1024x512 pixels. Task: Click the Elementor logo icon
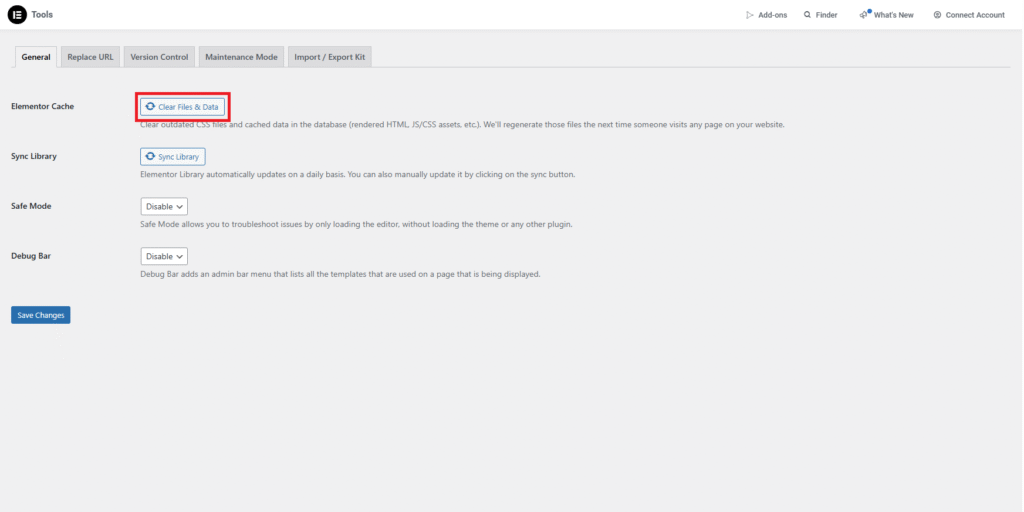pos(16,14)
